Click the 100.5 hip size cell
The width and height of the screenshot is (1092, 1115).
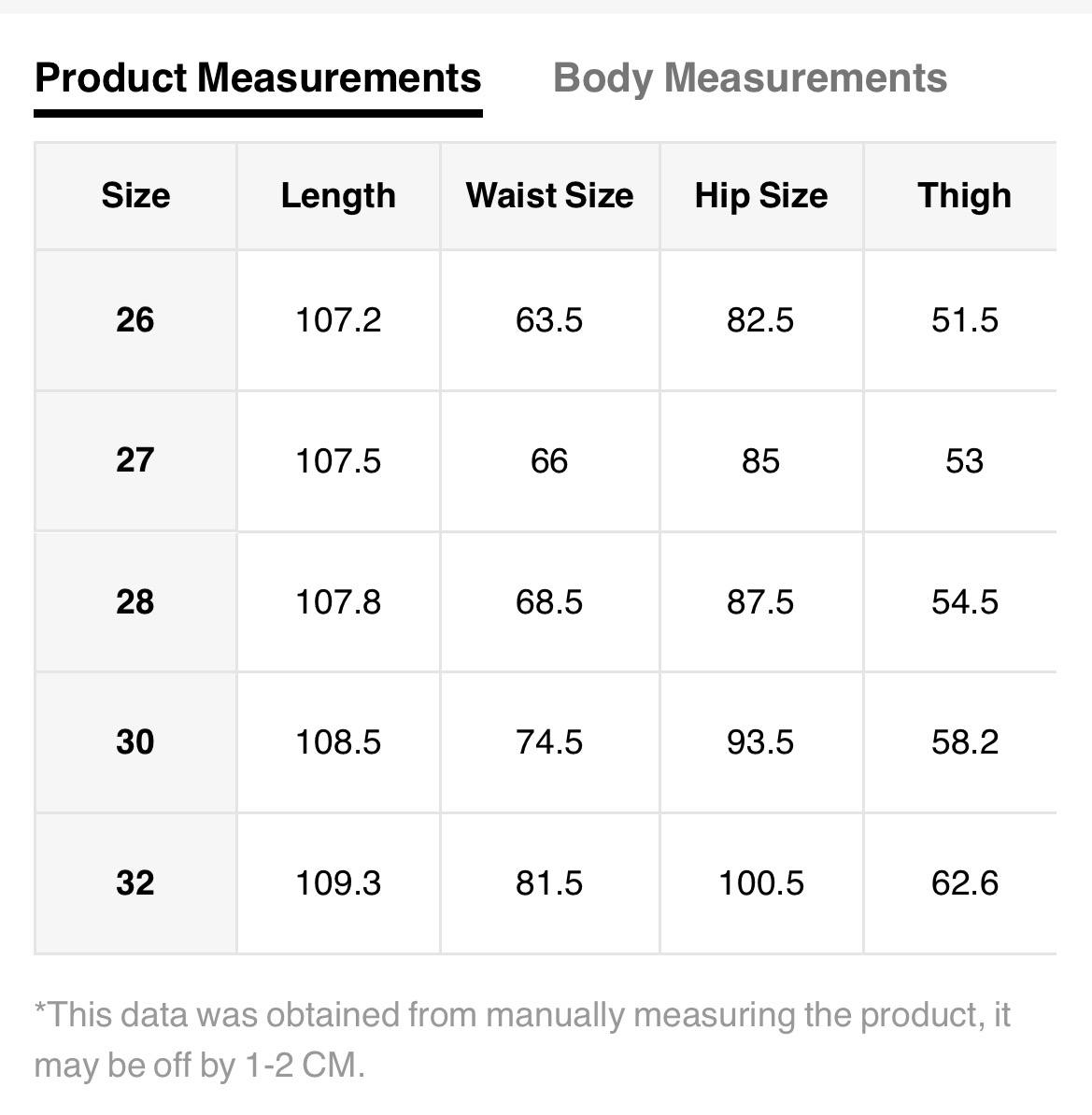(760, 882)
